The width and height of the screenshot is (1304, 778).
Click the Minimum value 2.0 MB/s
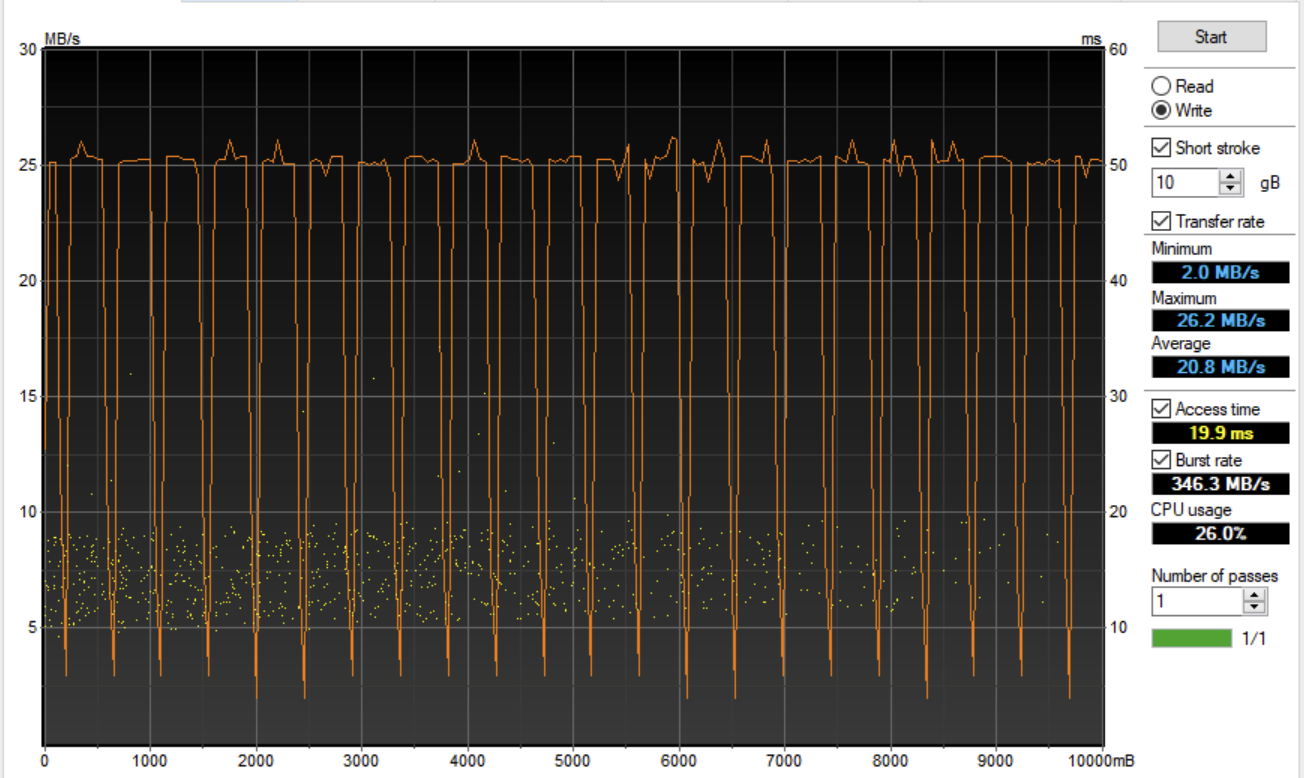1220,272
